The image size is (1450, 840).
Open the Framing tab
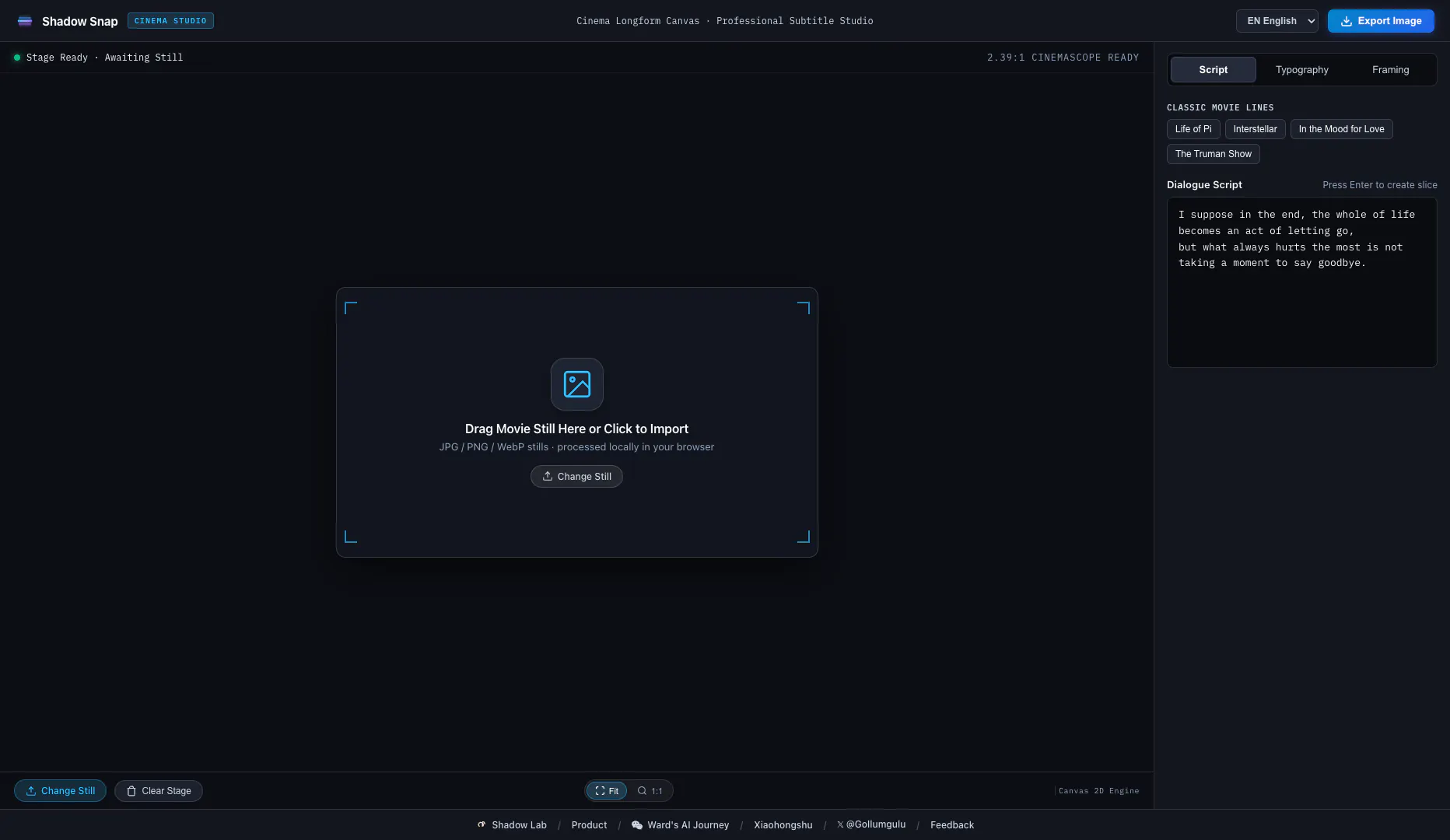(1391, 70)
